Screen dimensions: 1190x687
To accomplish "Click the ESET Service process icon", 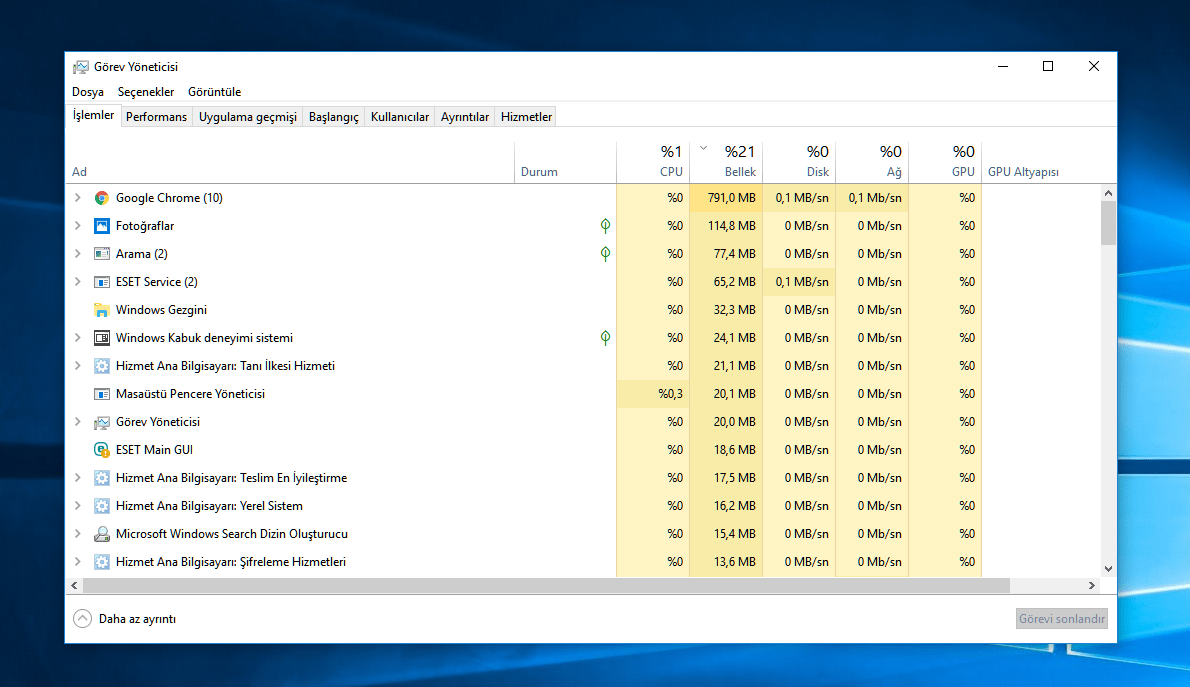I will [x=102, y=282].
